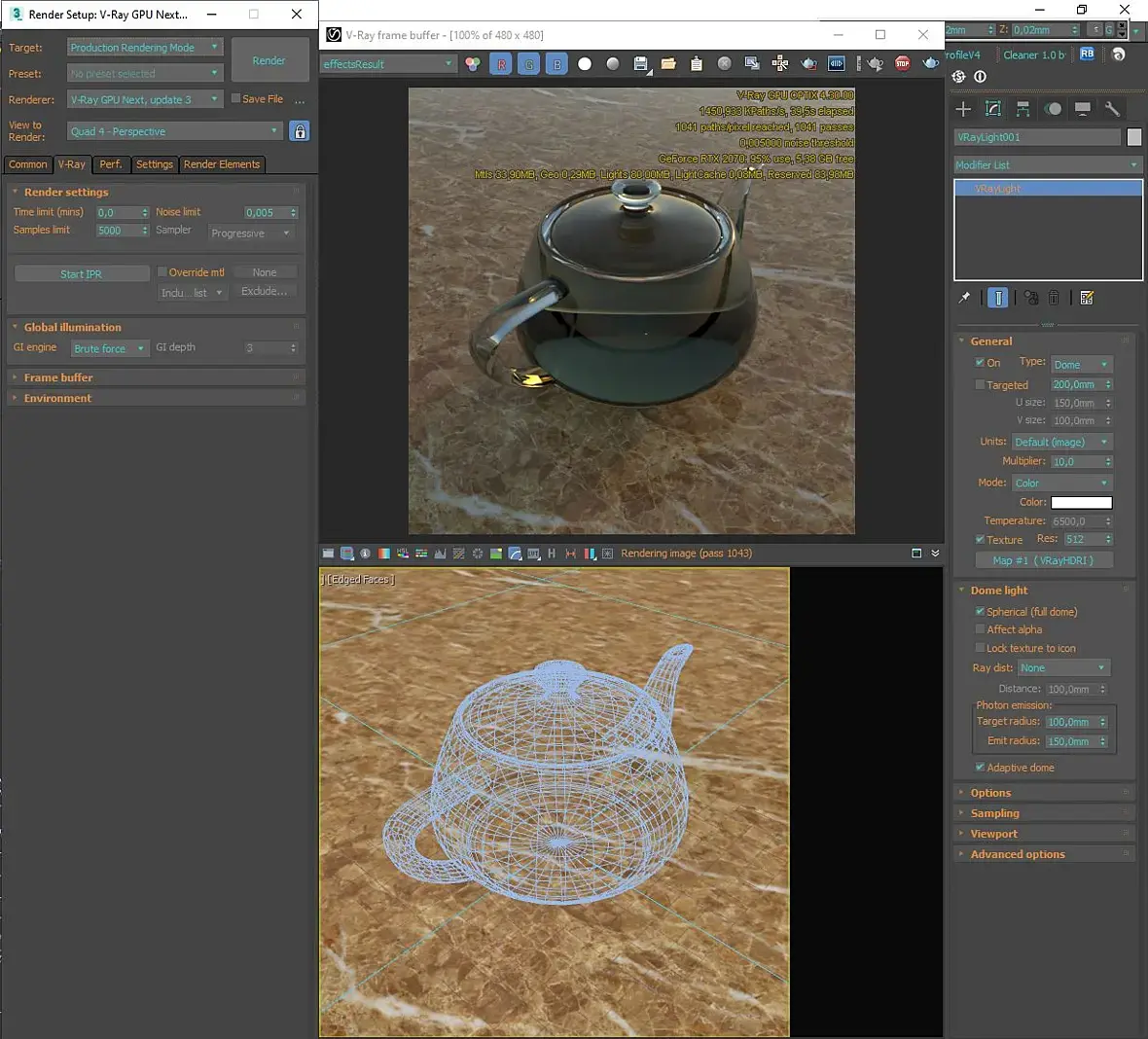Image resolution: width=1148 pixels, height=1039 pixels.
Task: Enable the Targeted checkbox
Action: pos(981,385)
